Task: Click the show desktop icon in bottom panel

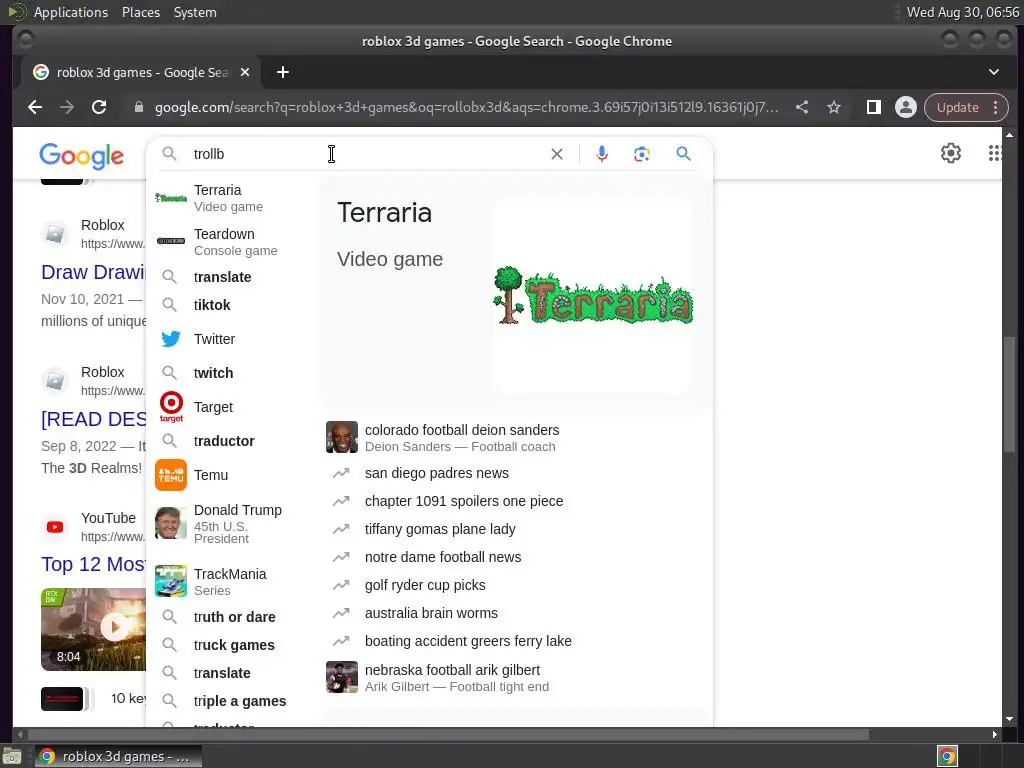Action: 12,756
